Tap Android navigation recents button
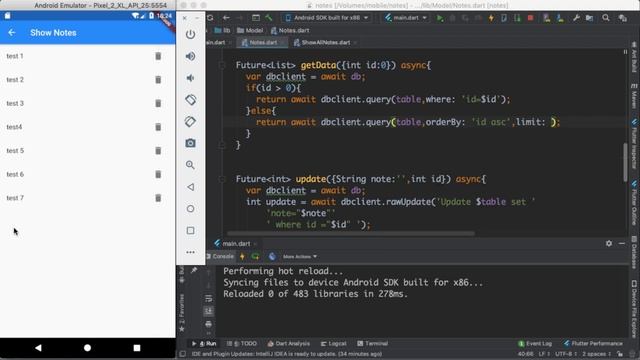The height and width of the screenshot is (360, 640). pyautogui.click(x=137, y=348)
